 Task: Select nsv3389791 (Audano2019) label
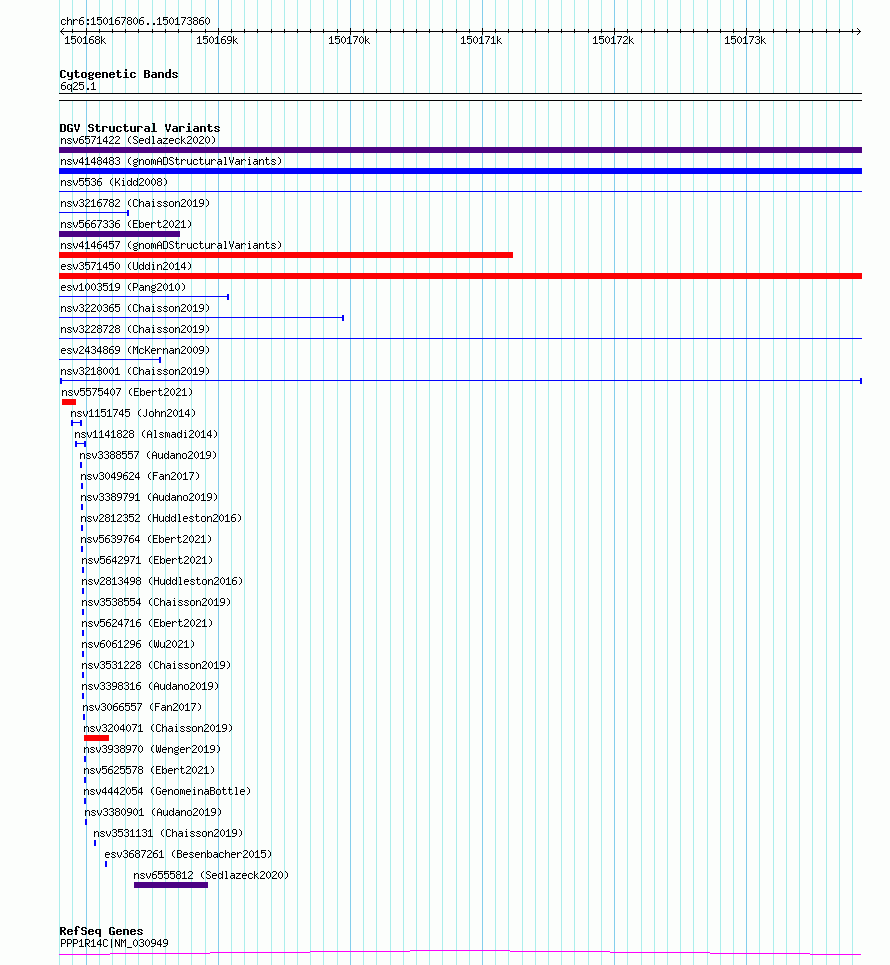(149, 497)
